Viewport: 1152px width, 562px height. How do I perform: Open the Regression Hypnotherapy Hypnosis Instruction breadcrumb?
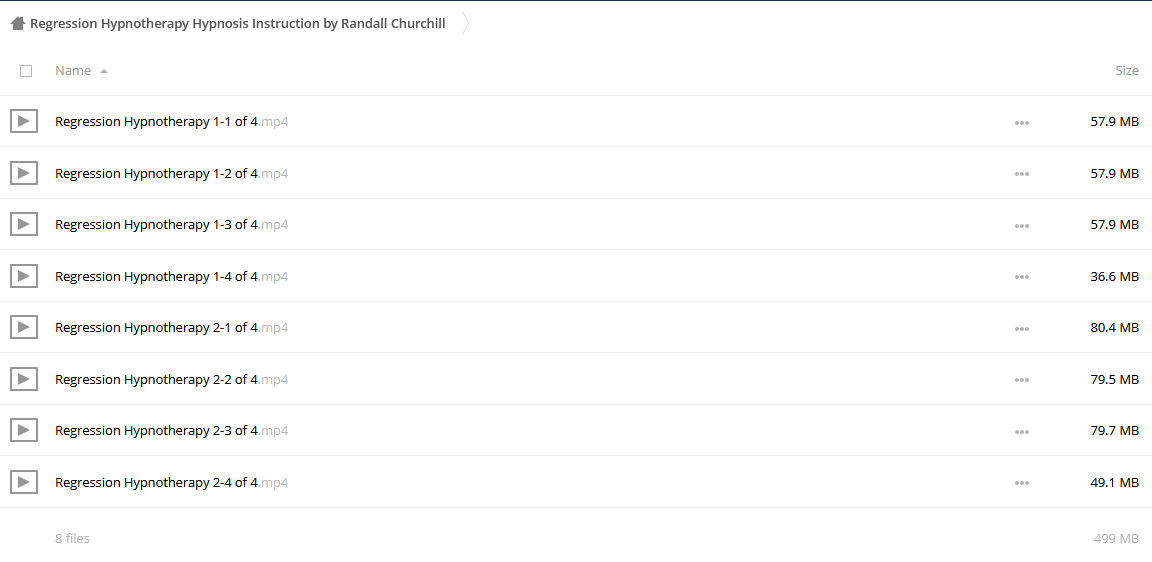(x=237, y=24)
